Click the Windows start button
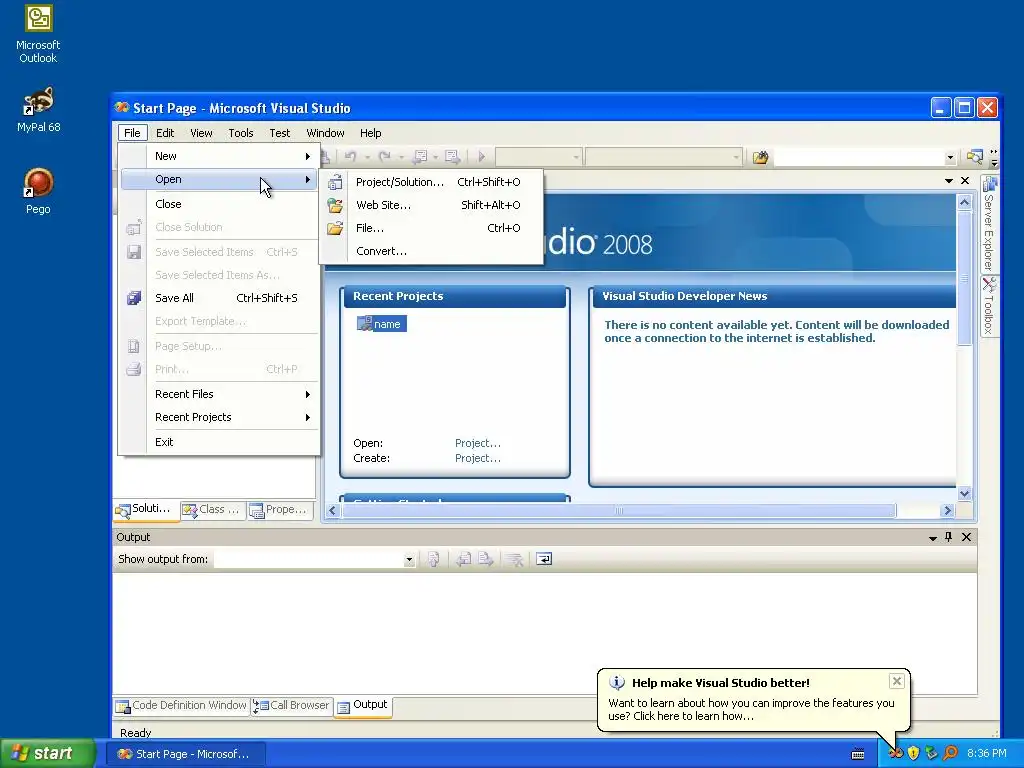 point(47,754)
